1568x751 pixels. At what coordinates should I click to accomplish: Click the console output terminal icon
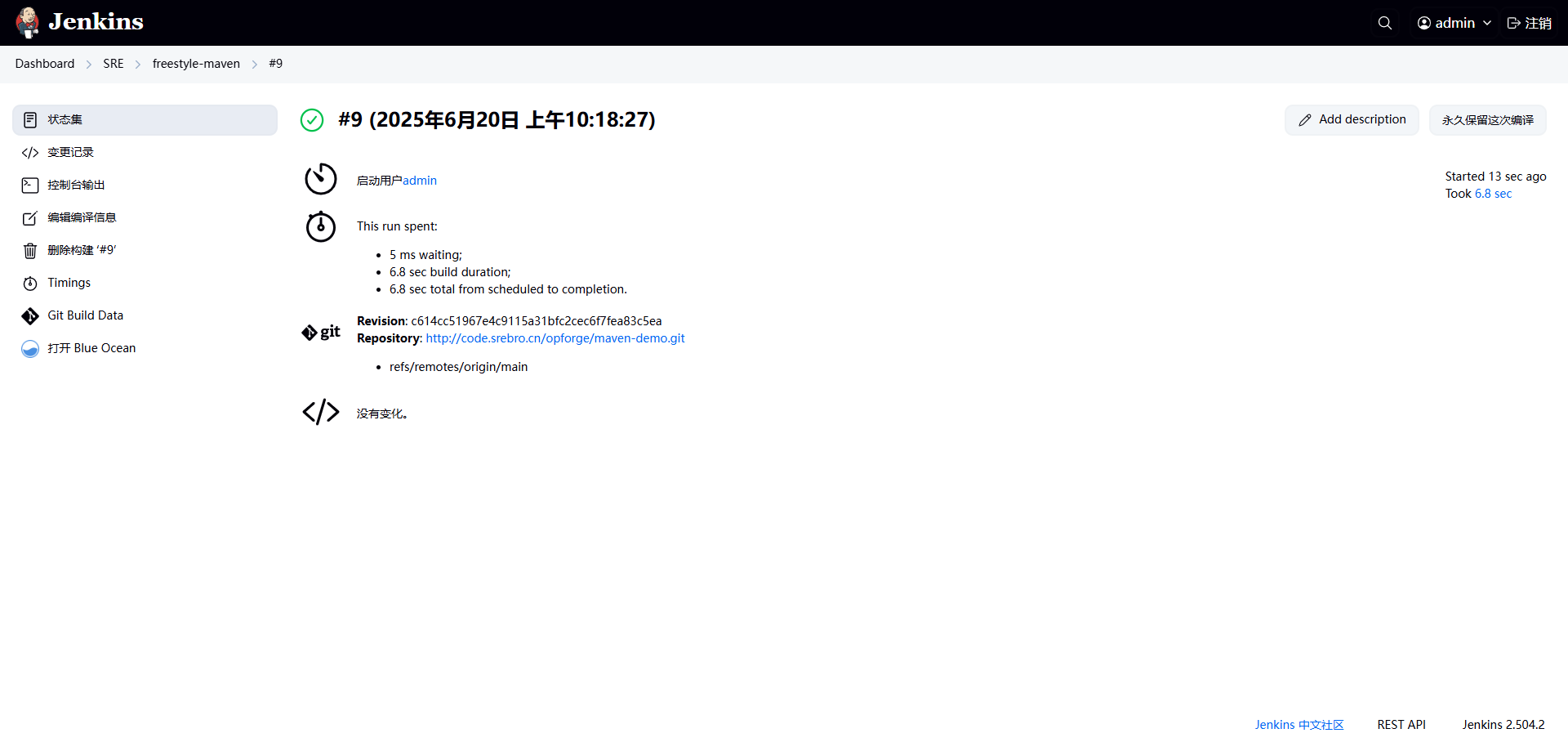click(30, 186)
